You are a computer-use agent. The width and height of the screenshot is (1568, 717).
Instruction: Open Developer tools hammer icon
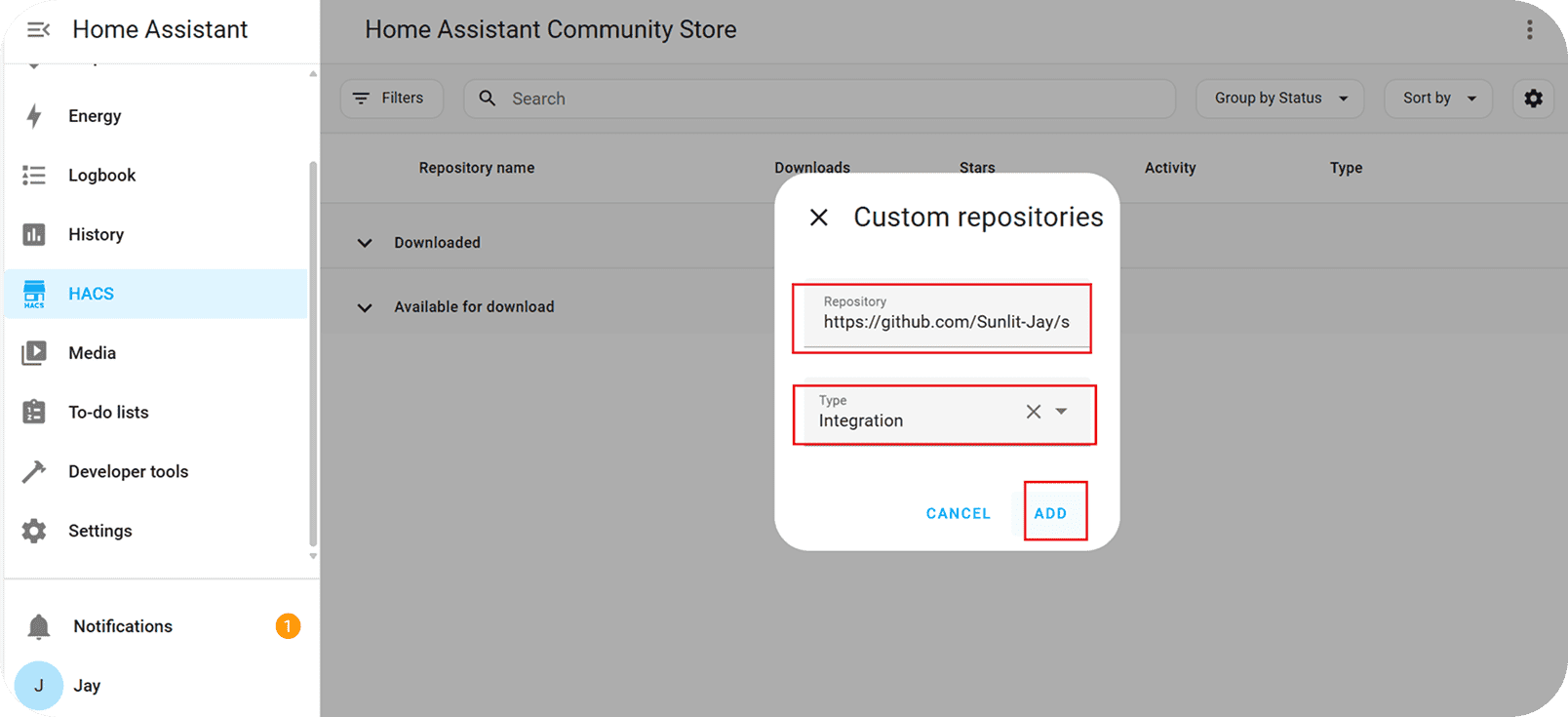pos(34,472)
